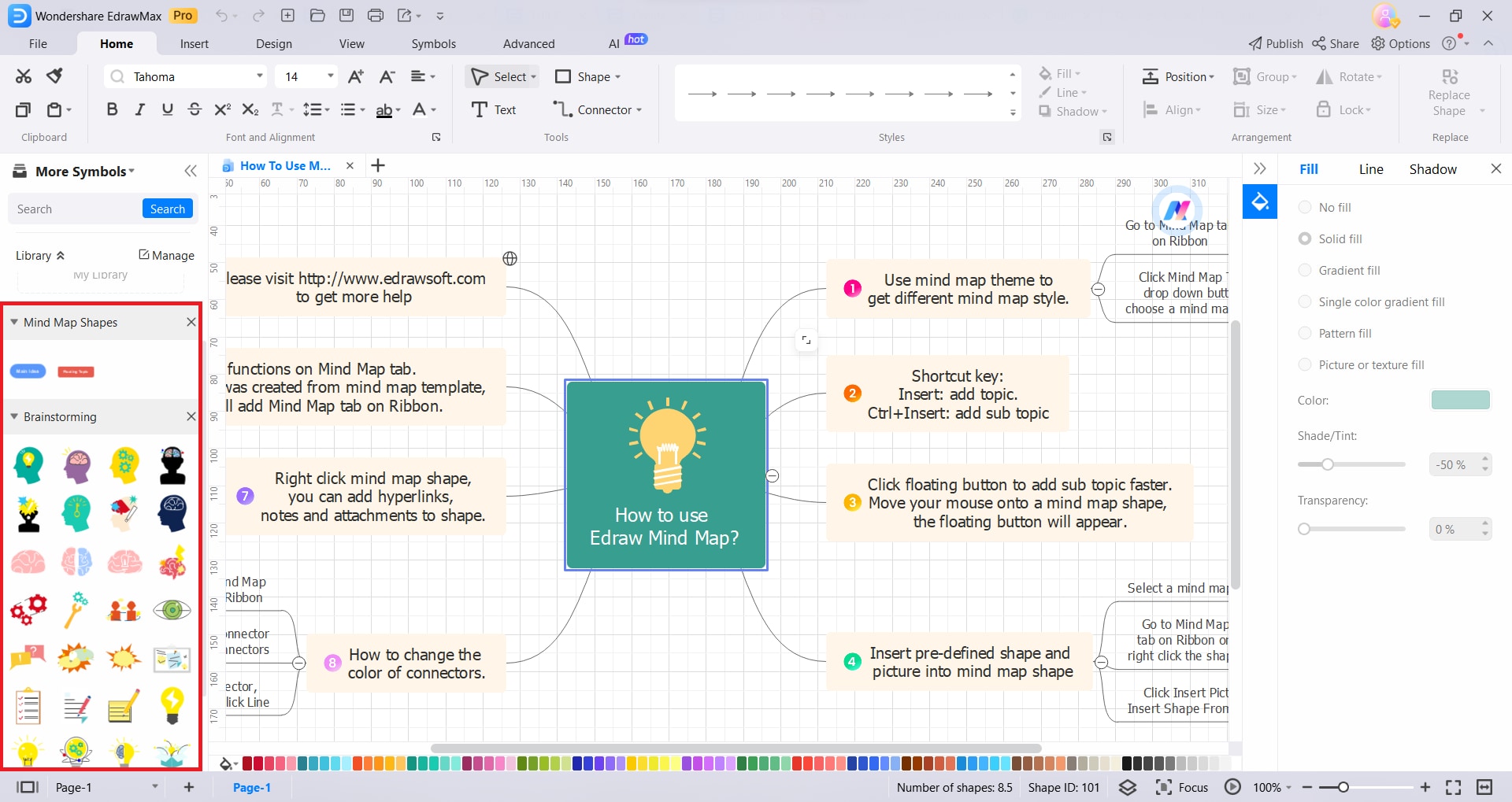
Task: Click the symbols Search input field
Action: click(76, 209)
